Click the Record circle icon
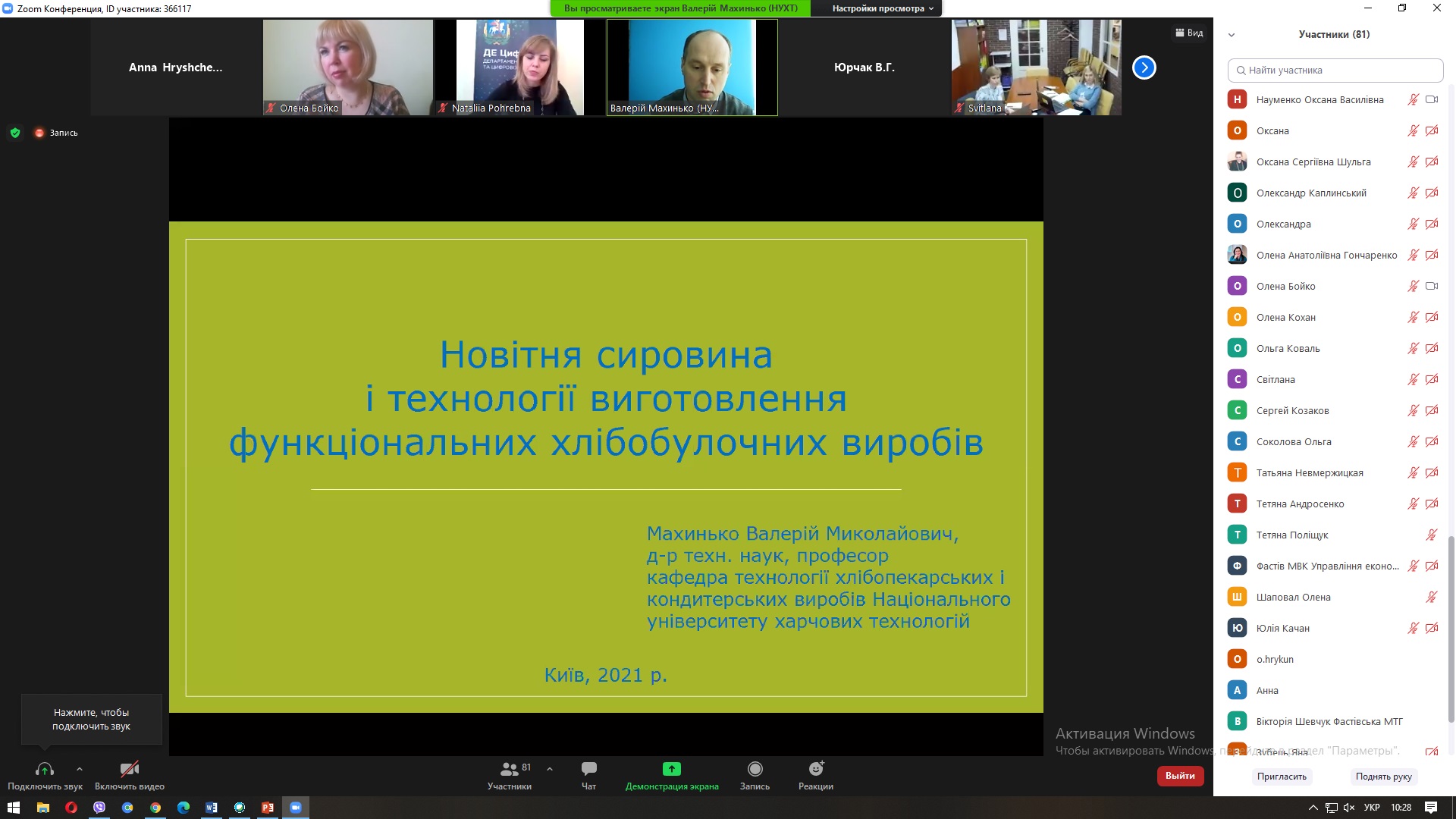Viewport: 1456px width, 819px height. [x=755, y=769]
